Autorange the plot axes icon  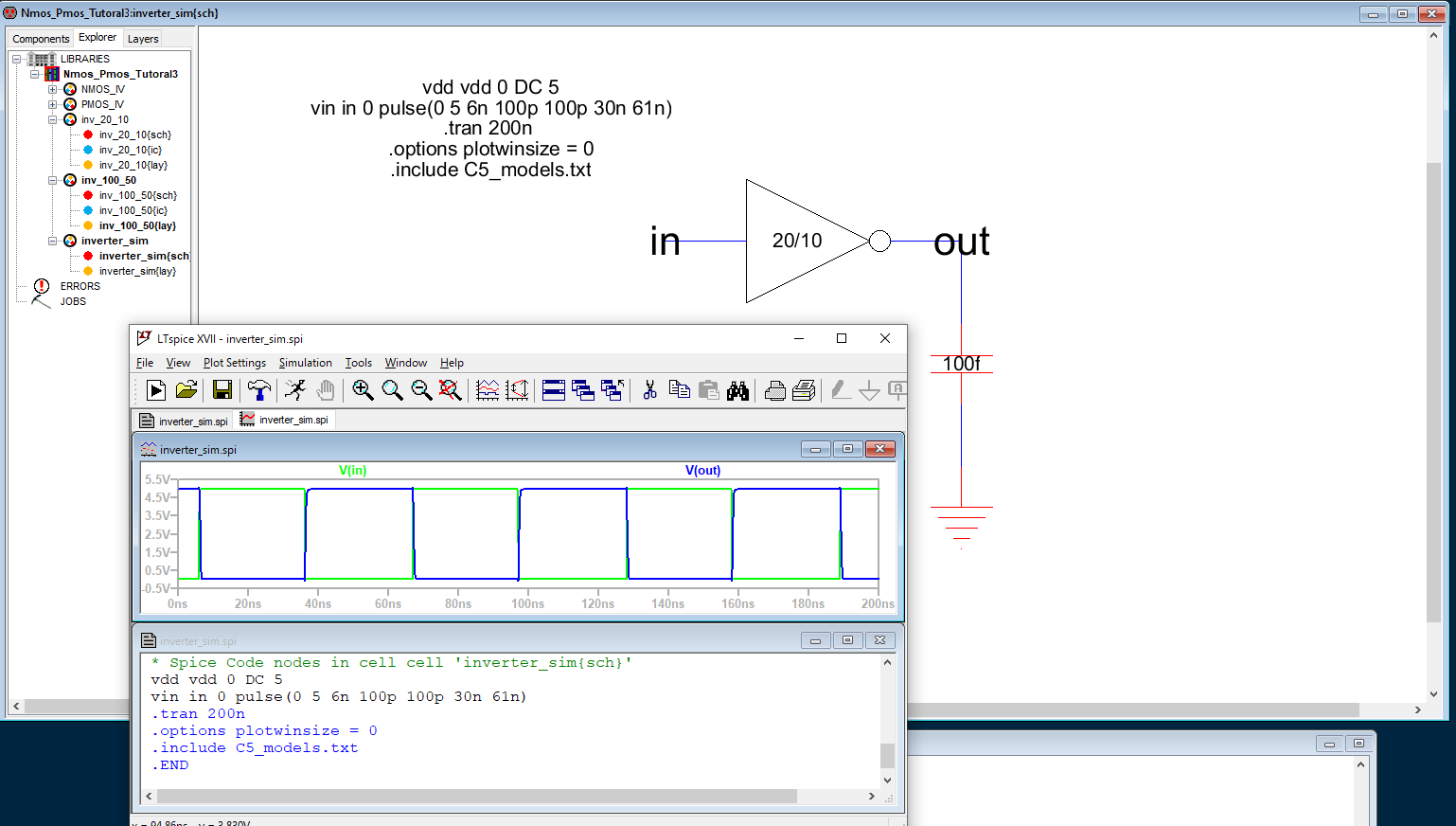pyautogui.click(x=517, y=390)
